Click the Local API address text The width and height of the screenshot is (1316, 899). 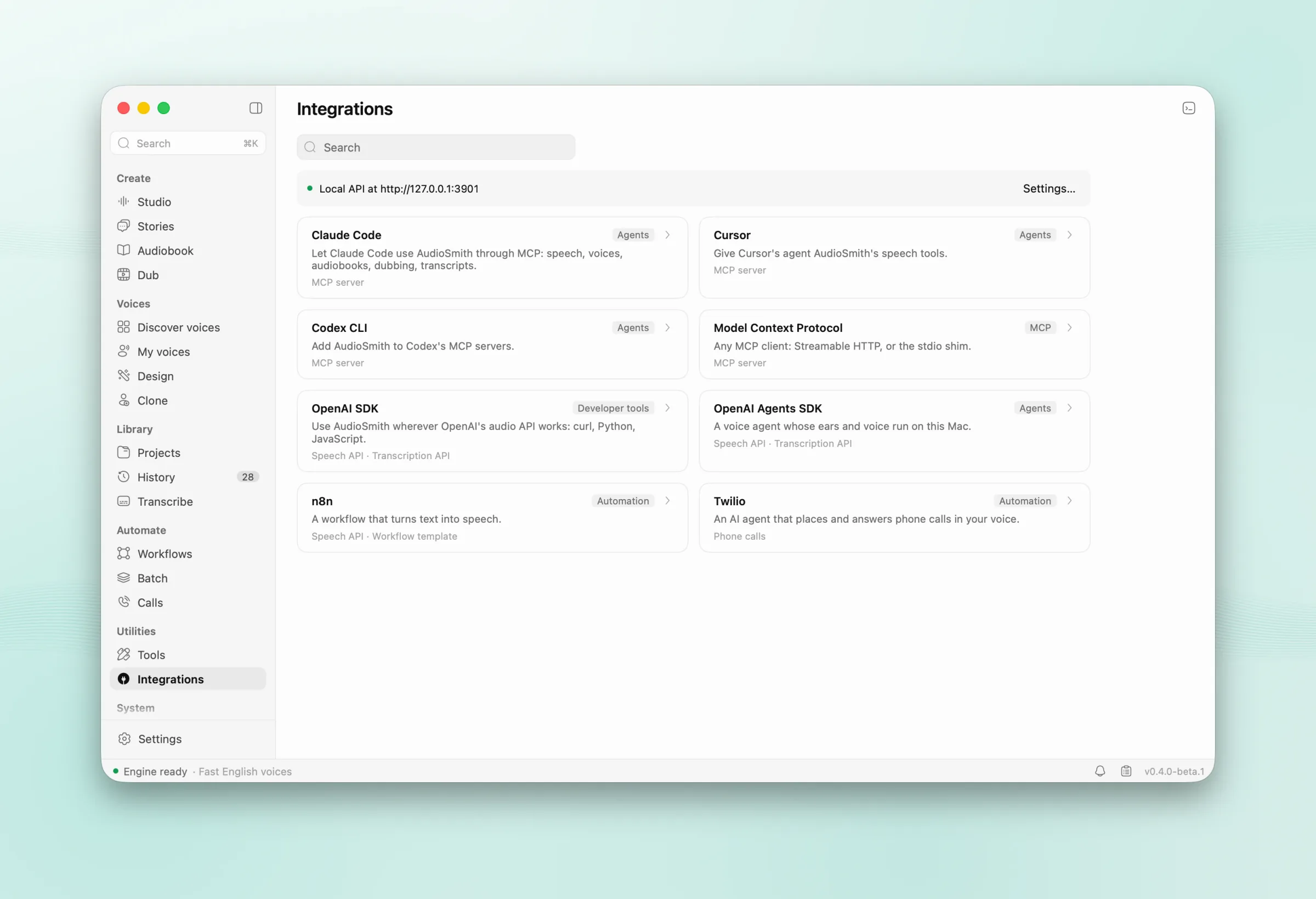tap(399, 189)
